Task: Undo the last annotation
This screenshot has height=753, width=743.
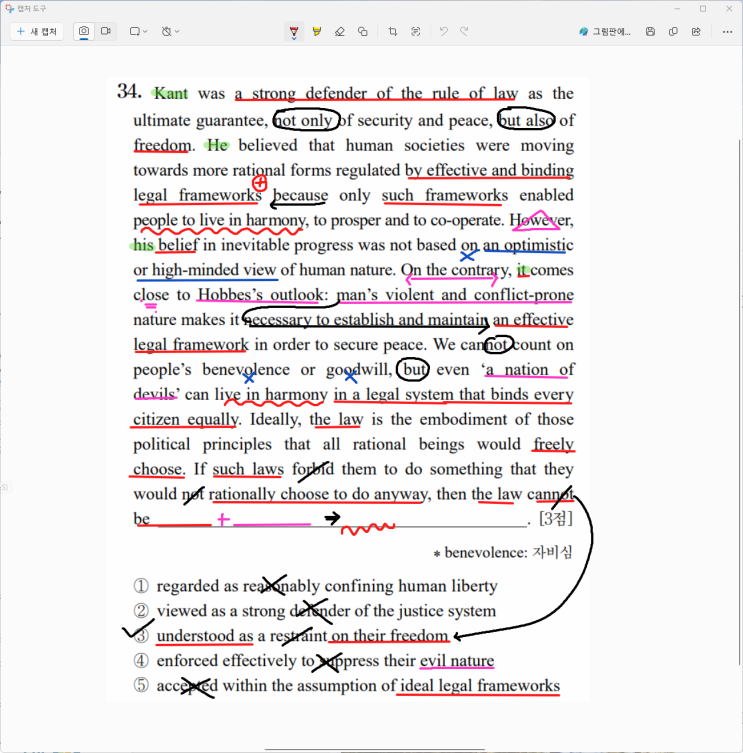Action: [443, 32]
